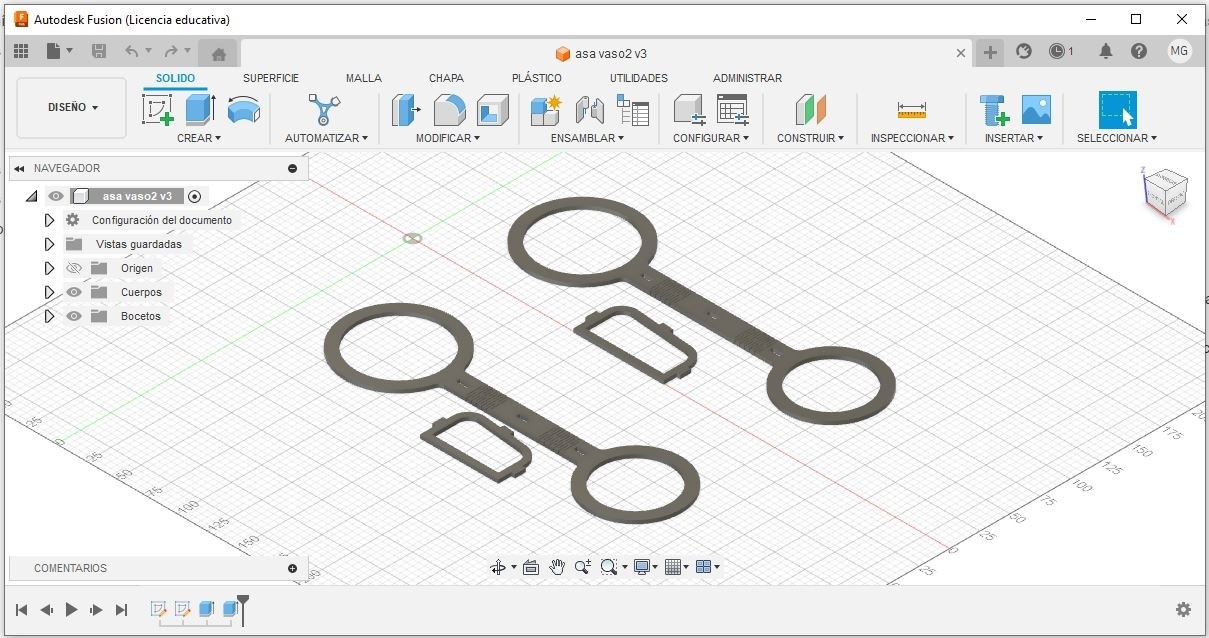The height and width of the screenshot is (638, 1209).
Task: Click the Fillet icon in Modificar
Action: point(450,109)
